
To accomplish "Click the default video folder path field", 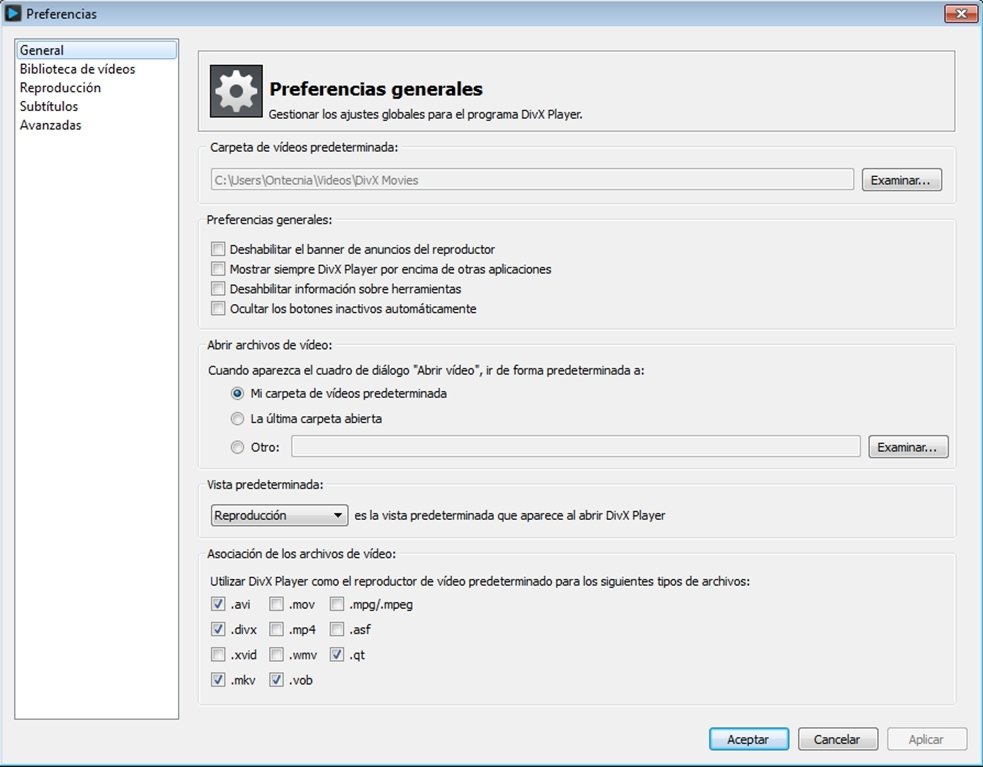I will pos(532,180).
